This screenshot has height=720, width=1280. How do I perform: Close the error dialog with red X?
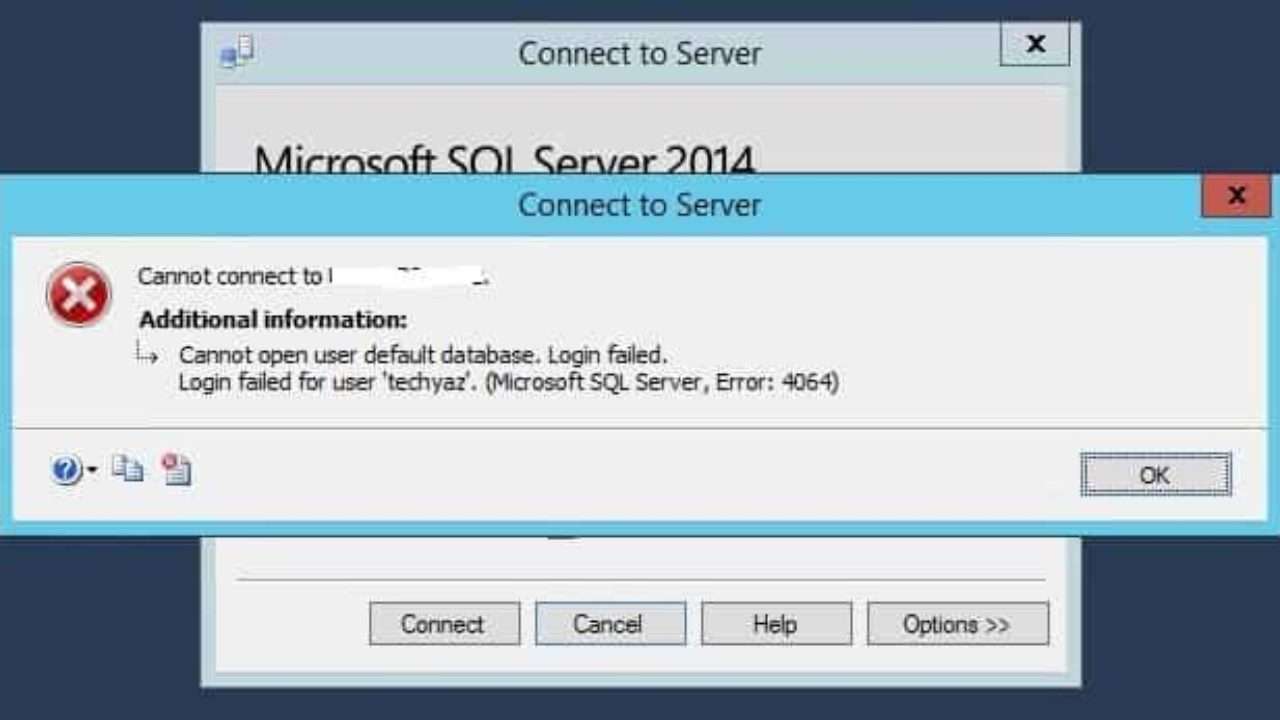[x=1236, y=196]
